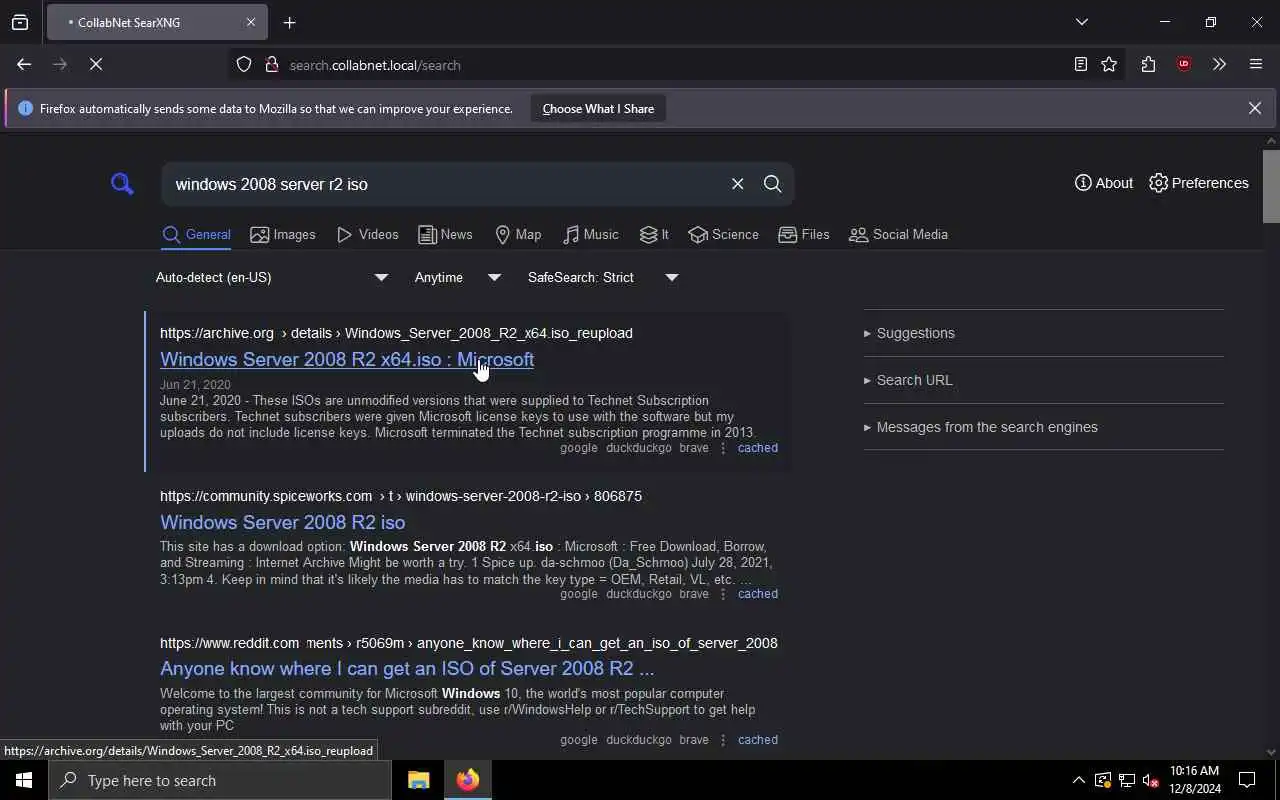
Task: Switch to the News tab
Action: click(x=445, y=235)
